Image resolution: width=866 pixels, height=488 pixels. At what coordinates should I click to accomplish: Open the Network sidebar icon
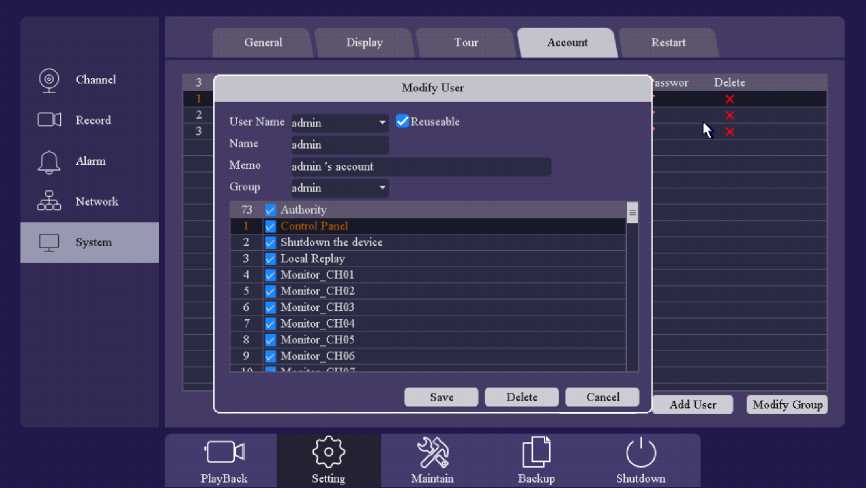point(49,202)
